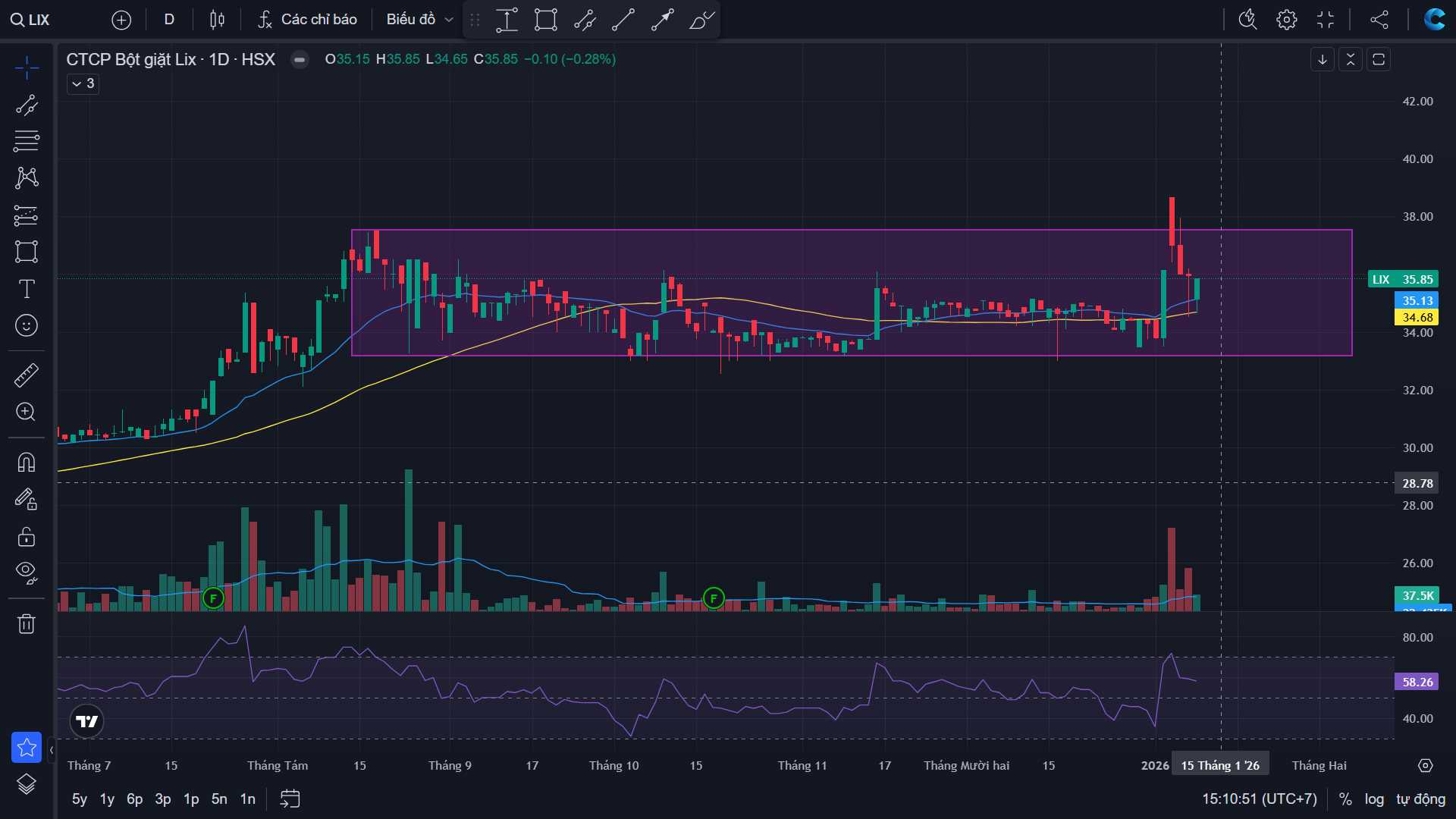1456x819 pixels.
Task: Open the emoji sticker tool
Action: (x=27, y=325)
